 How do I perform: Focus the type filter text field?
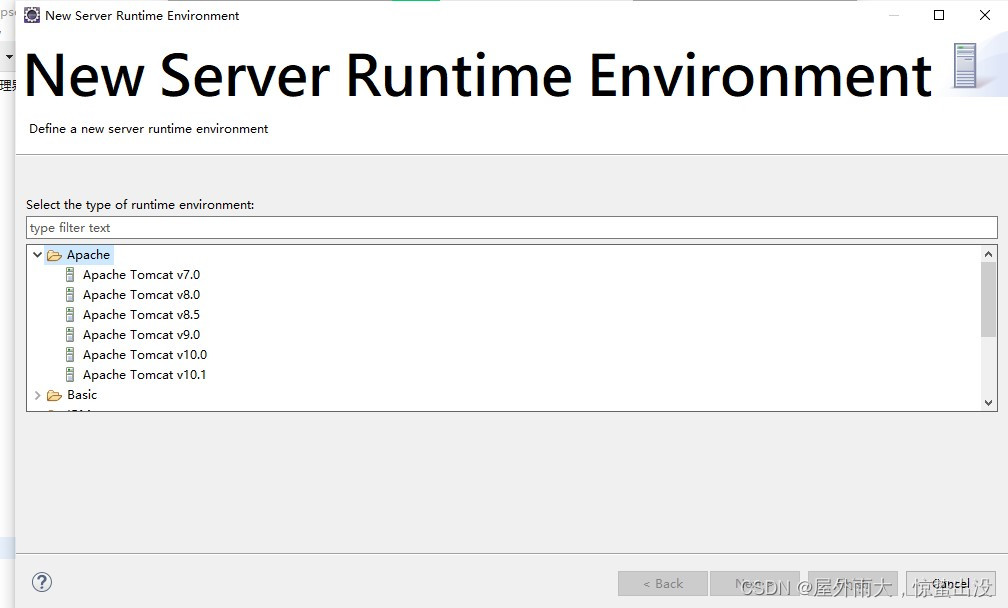512,228
